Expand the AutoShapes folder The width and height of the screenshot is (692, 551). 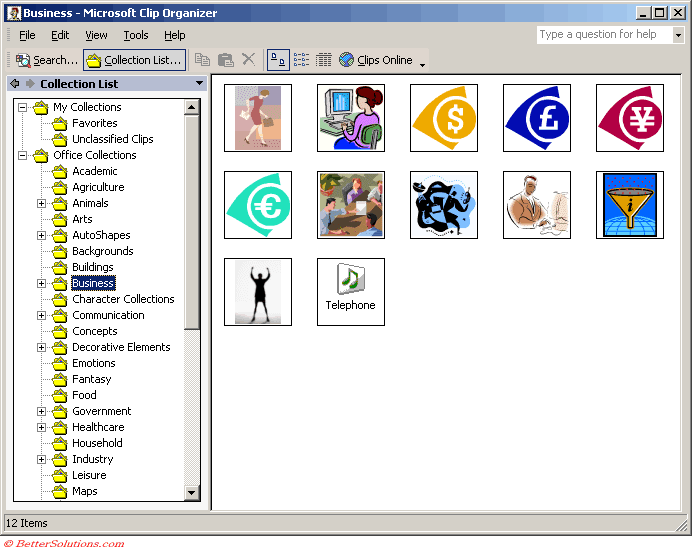point(41,236)
